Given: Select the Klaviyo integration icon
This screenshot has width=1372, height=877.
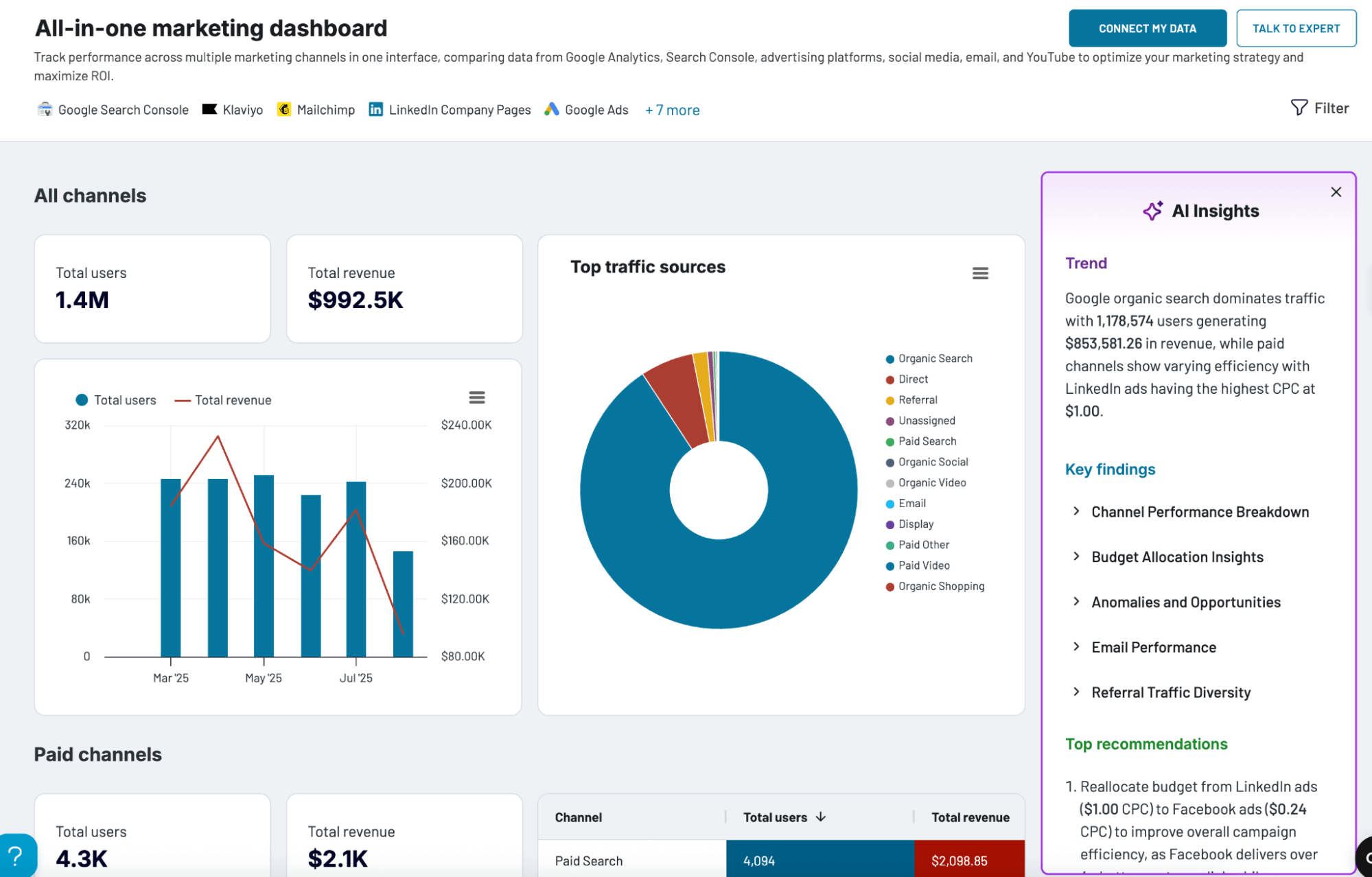Looking at the screenshot, I should 209,109.
